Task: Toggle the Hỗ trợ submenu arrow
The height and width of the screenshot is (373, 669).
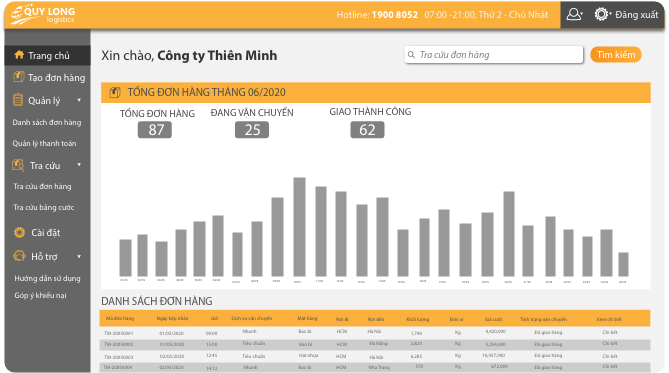Action: pyautogui.click(x=79, y=256)
